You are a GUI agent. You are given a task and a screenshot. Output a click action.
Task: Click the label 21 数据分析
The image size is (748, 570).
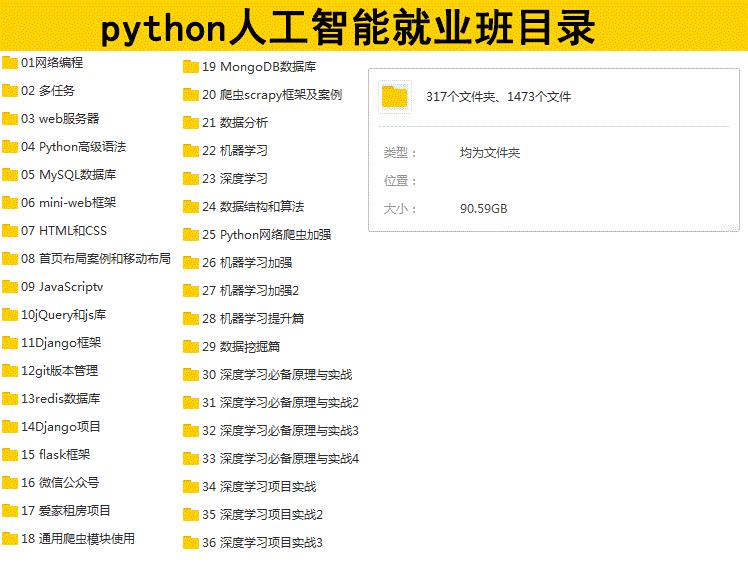(235, 123)
